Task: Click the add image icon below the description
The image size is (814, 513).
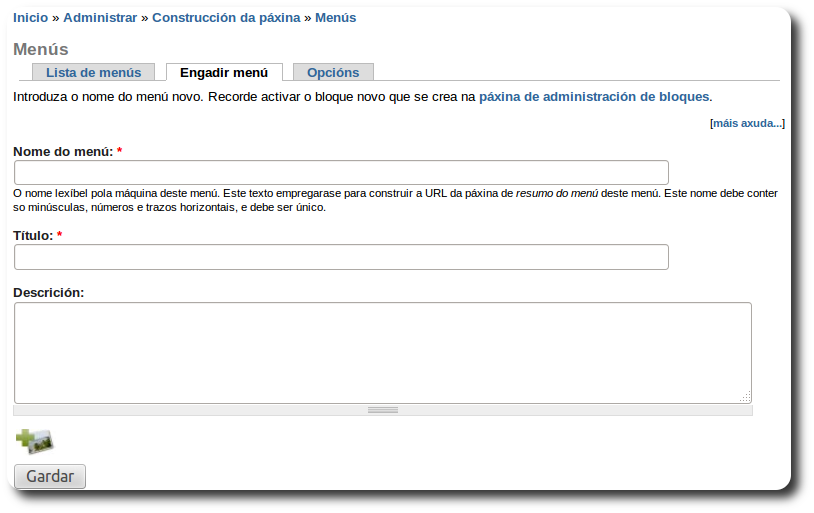Action: click(34, 441)
